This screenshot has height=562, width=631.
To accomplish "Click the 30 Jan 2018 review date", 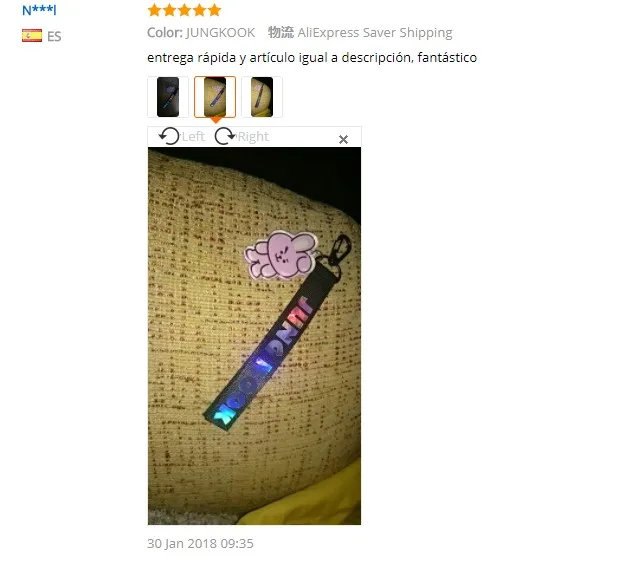I will tap(200, 543).
